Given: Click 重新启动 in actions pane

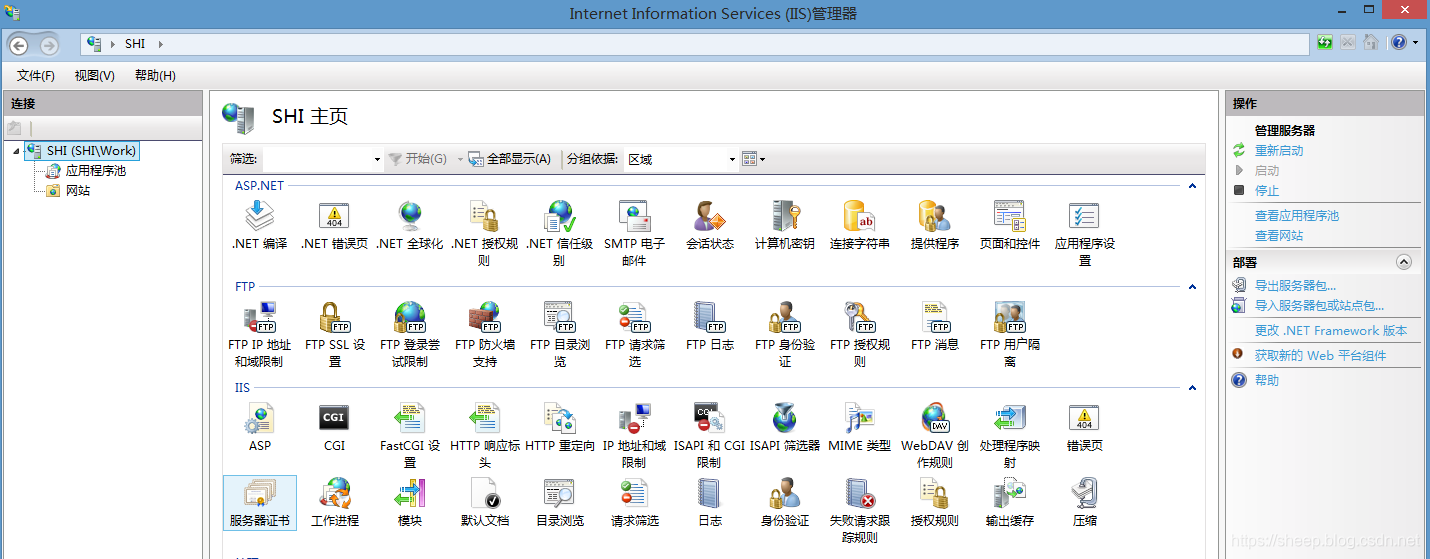Looking at the screenshot, I should coord(1279,150).
